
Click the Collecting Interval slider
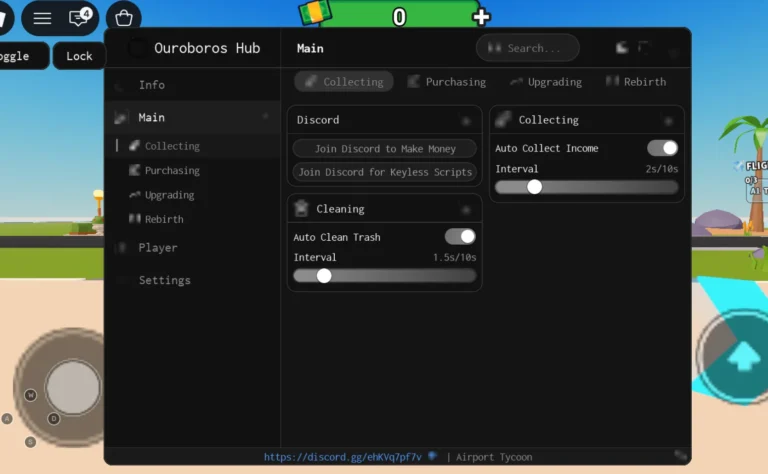click(586, 187)
